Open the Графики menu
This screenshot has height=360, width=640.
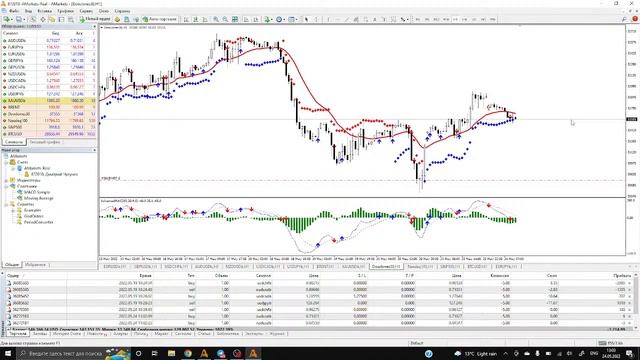65,11
